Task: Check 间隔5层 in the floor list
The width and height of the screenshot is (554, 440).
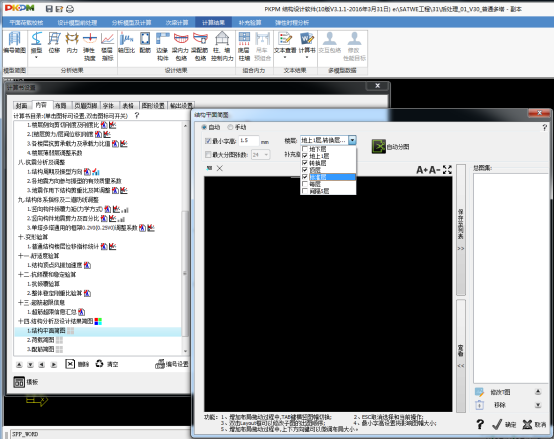Action: (305, 191)
